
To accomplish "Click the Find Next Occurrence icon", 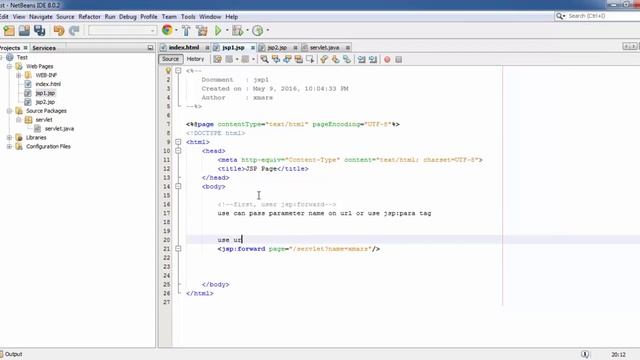I will tap(287, 60).
